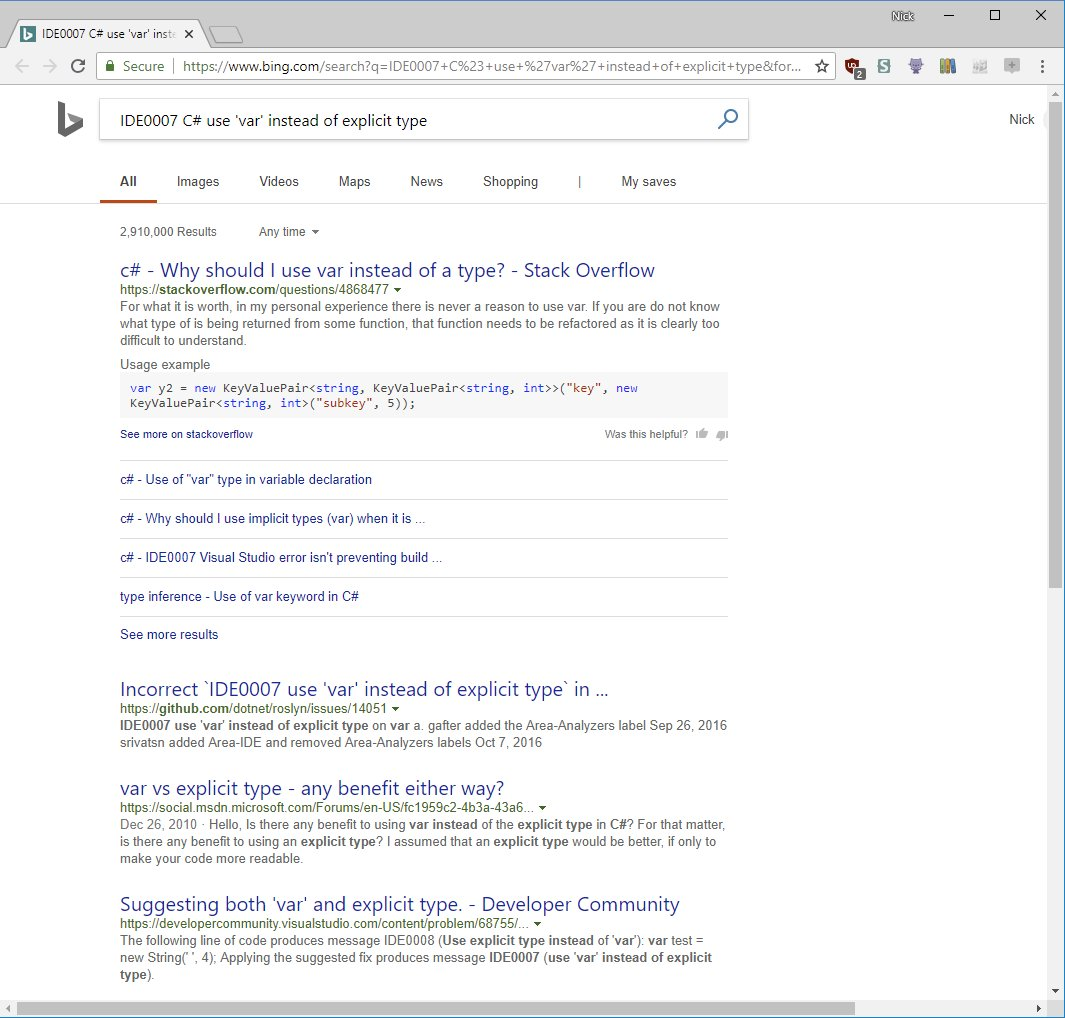Click the right arrow of horizontal scrollbar
Image resolution: width=1065 pixels, height=1018 pixels.
tap(1039, 1008)
